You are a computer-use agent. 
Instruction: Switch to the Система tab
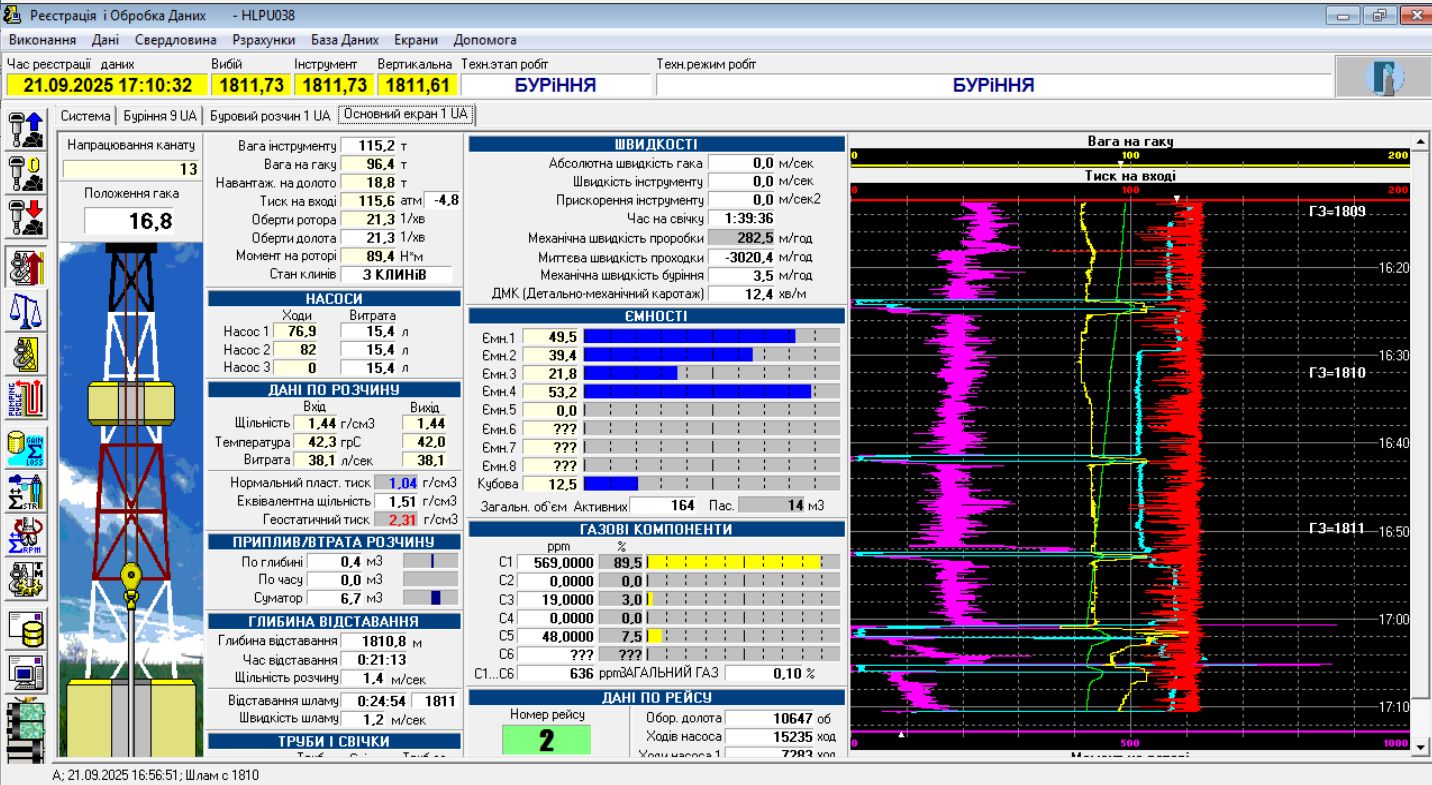tap(85, 115)
